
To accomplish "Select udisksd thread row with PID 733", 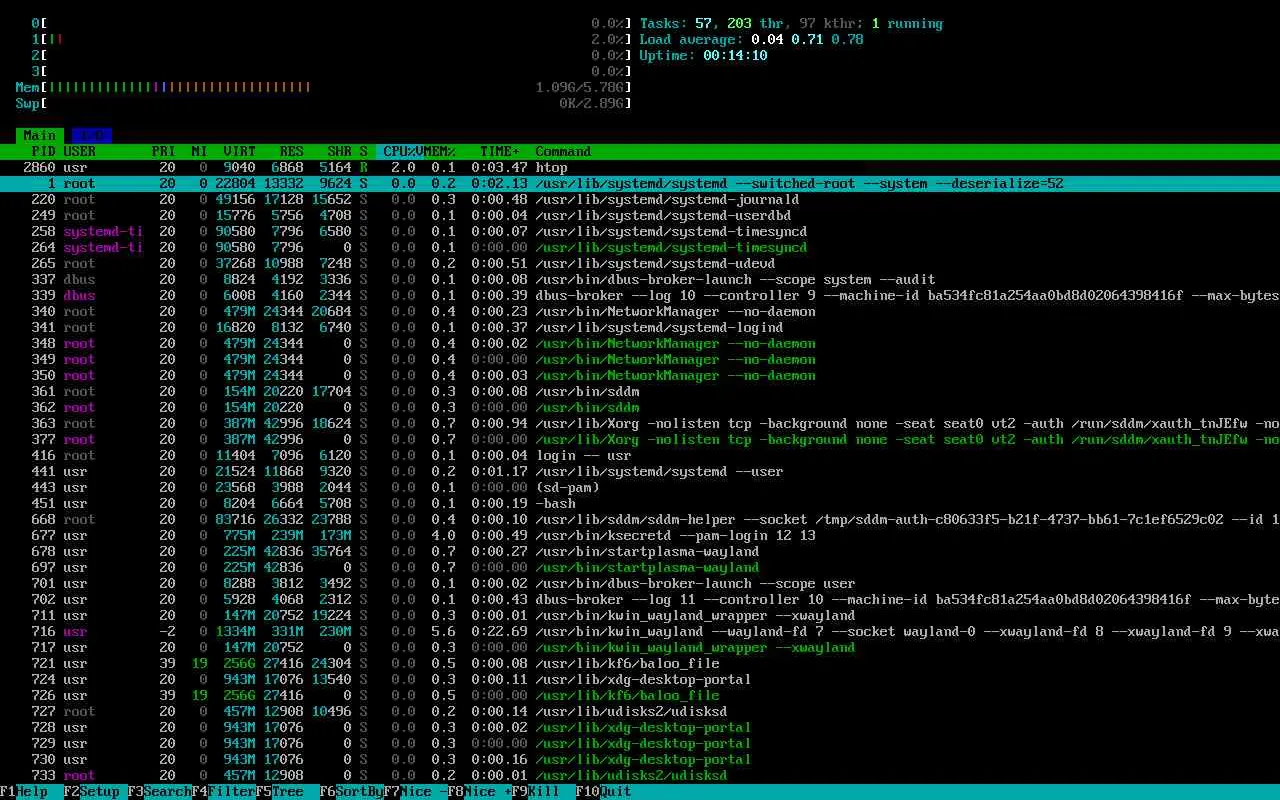I will pyautogui.click(x=640, y=775).
